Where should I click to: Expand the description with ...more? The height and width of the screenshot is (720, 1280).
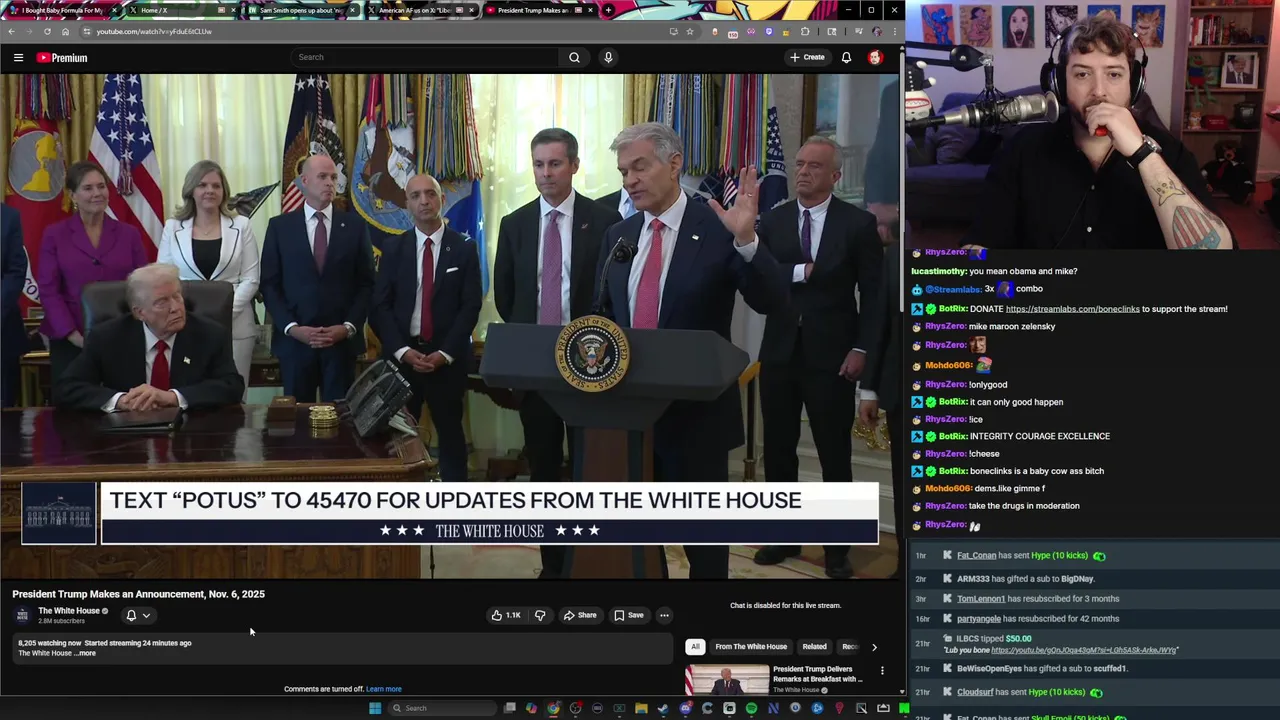click(86, 653)
